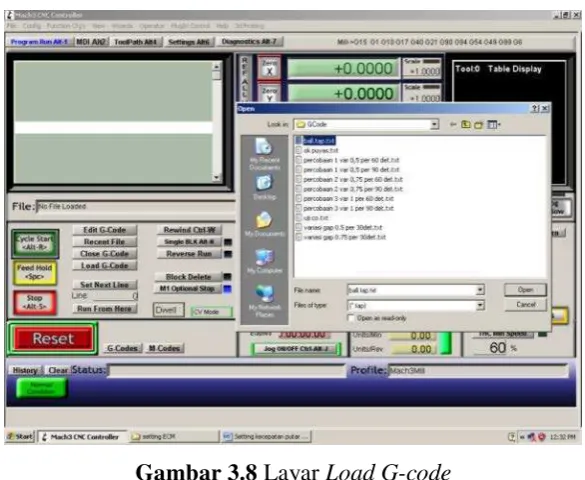Toggle M1 Optional Stop

(188, 288)
